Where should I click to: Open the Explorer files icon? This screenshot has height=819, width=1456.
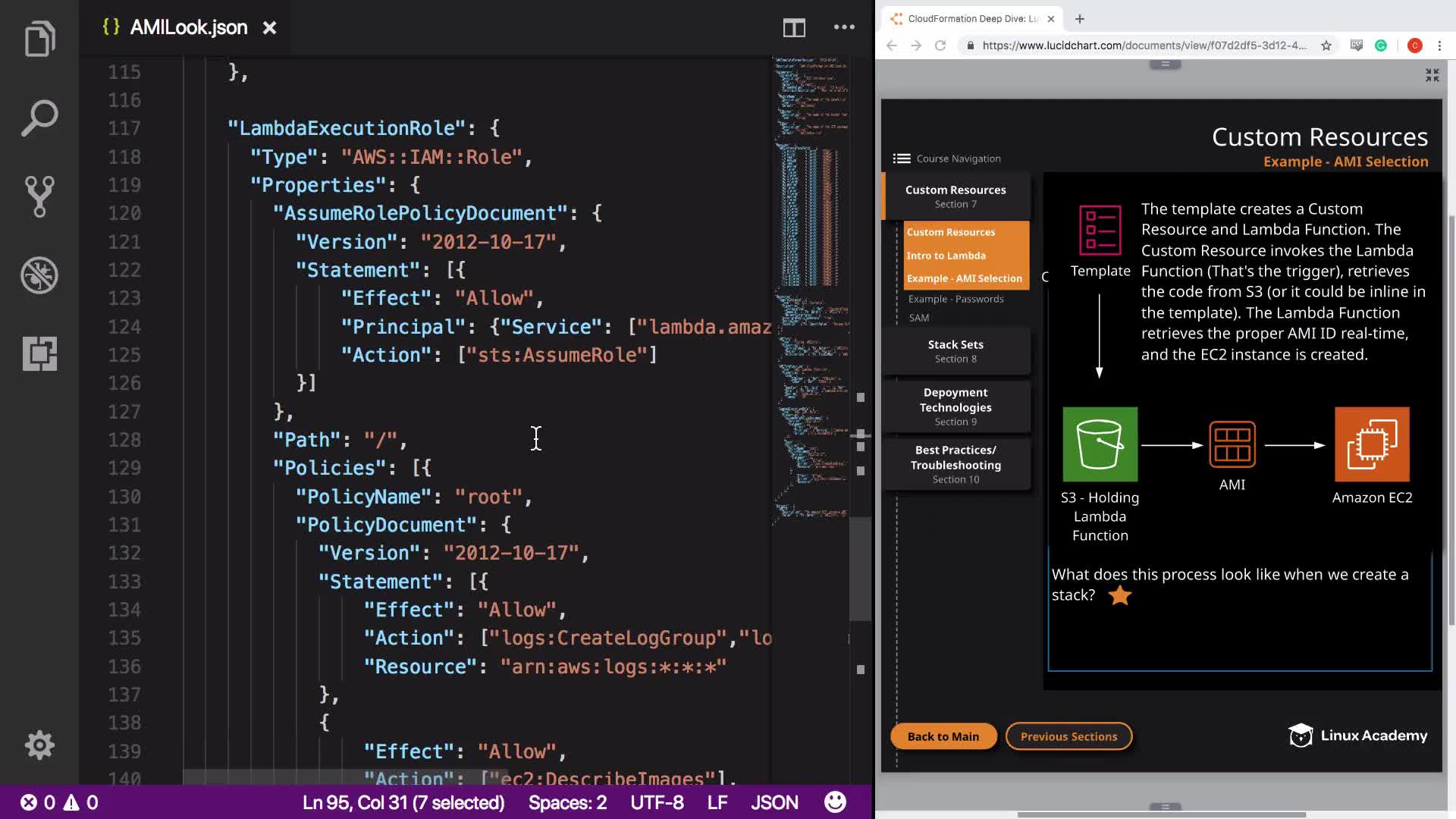click(x=39, y=39)
